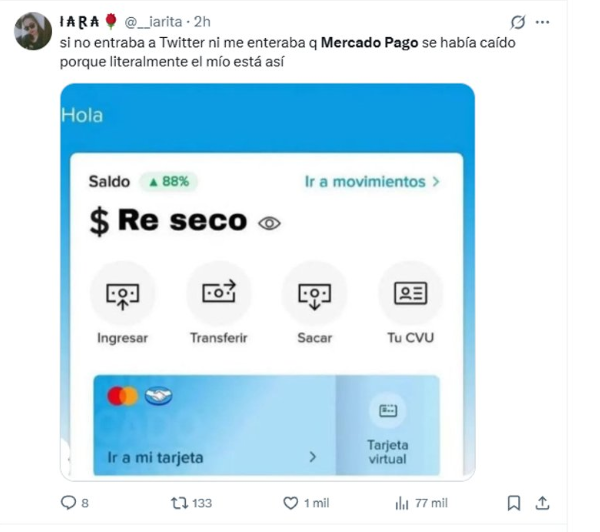Like the tweet with heart icon

tap(290, 503)
